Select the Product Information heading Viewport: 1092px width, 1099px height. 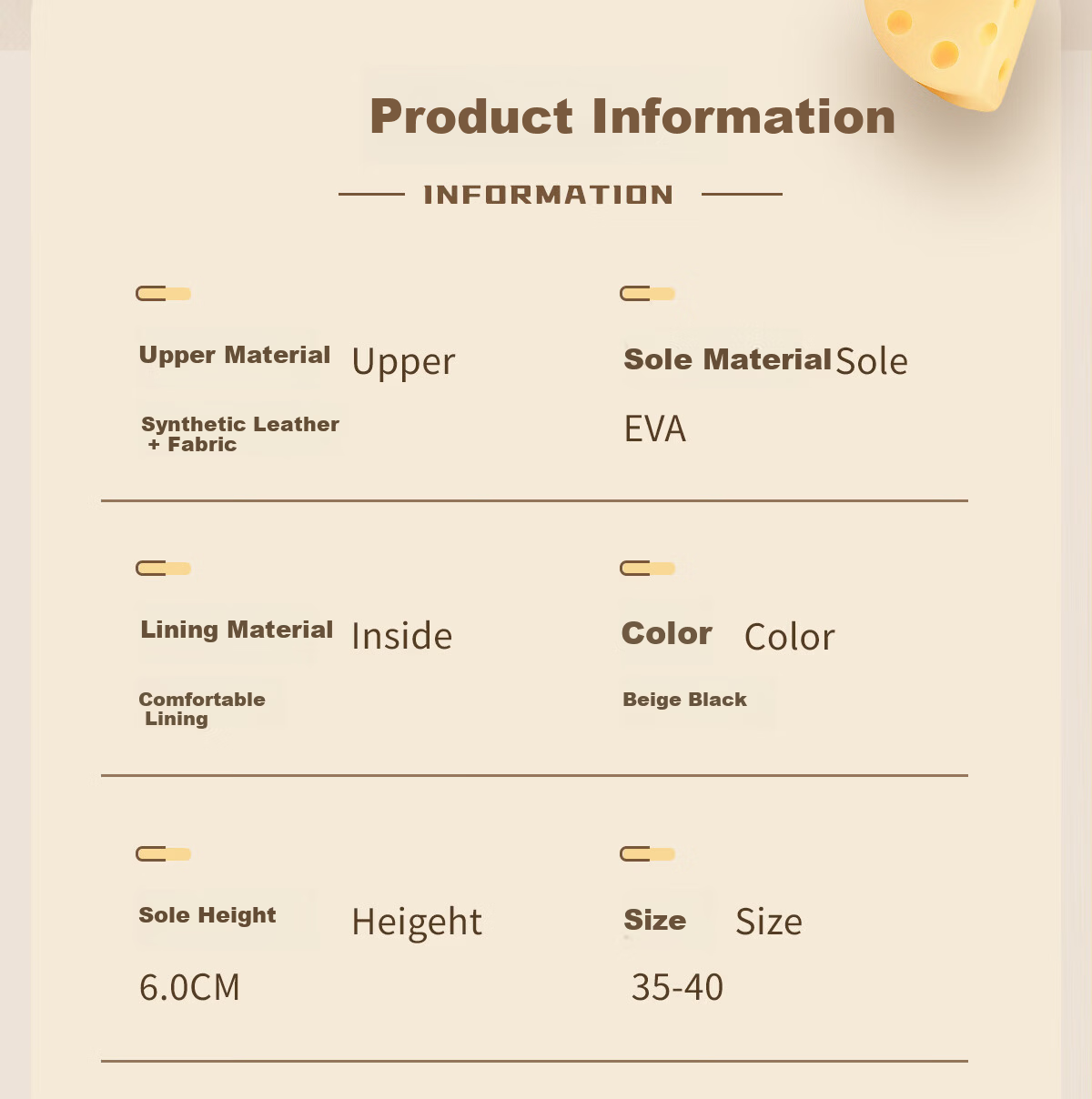[x=632, y=116]
